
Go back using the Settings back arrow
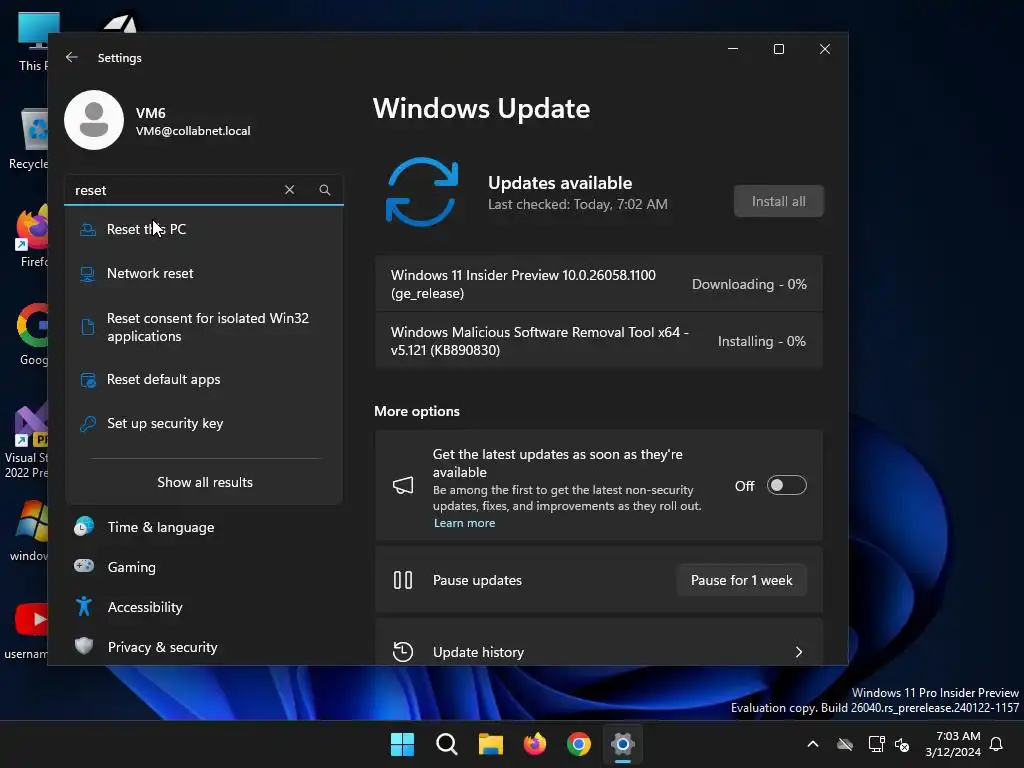pyautogui.click(x=72, y=57)
